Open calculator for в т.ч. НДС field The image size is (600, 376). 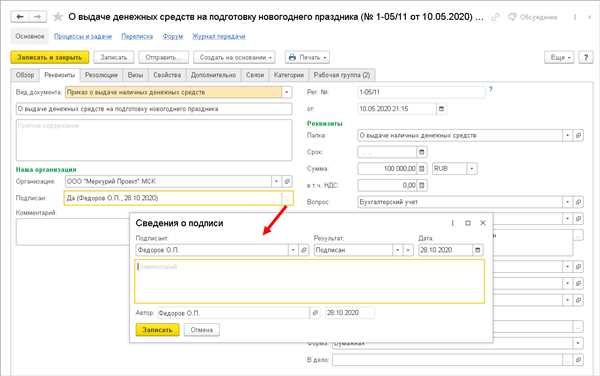tap(422, 186)
